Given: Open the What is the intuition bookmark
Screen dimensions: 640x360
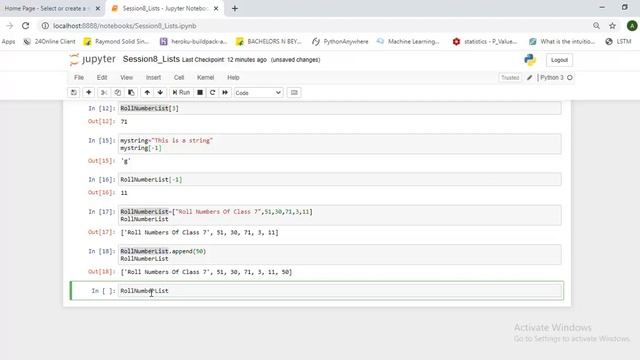Looking at the screenshot, I should 562,42.
